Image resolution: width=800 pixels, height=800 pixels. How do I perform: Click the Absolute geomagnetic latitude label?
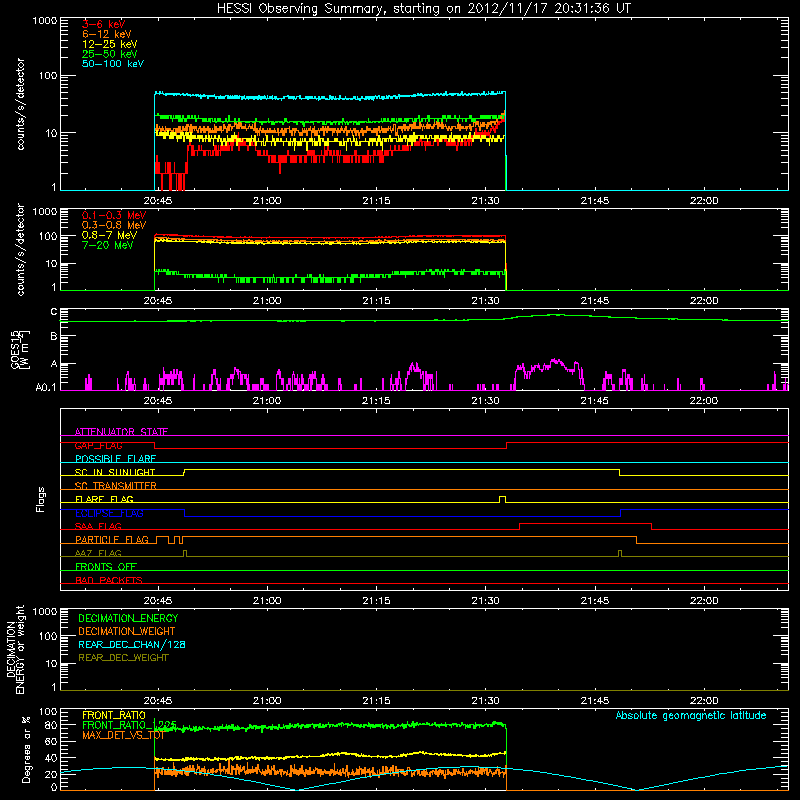tap(691, 715)
